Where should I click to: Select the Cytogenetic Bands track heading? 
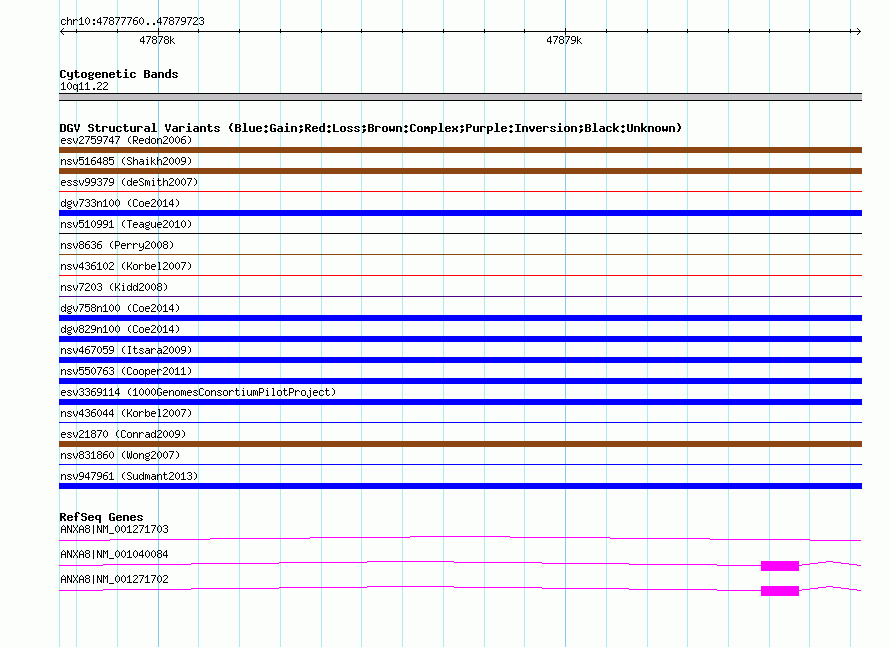click(119, 74)
